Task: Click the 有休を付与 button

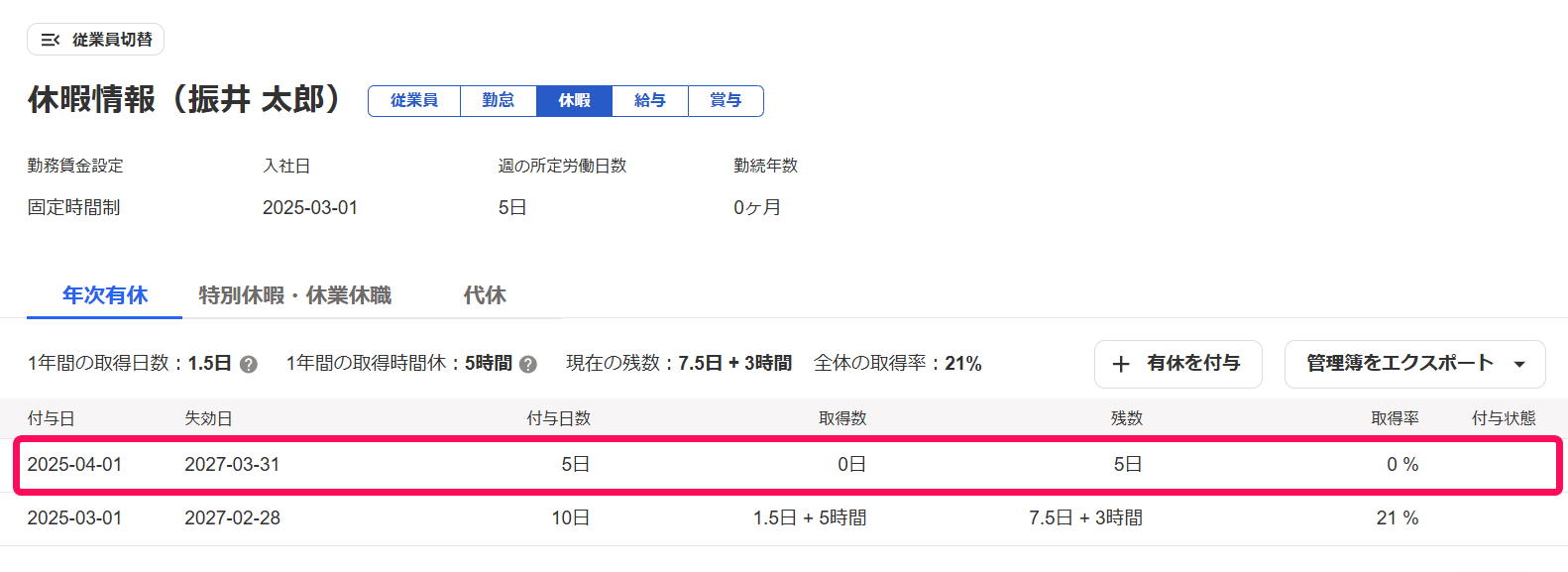Action: click(x=1178, y=364)
